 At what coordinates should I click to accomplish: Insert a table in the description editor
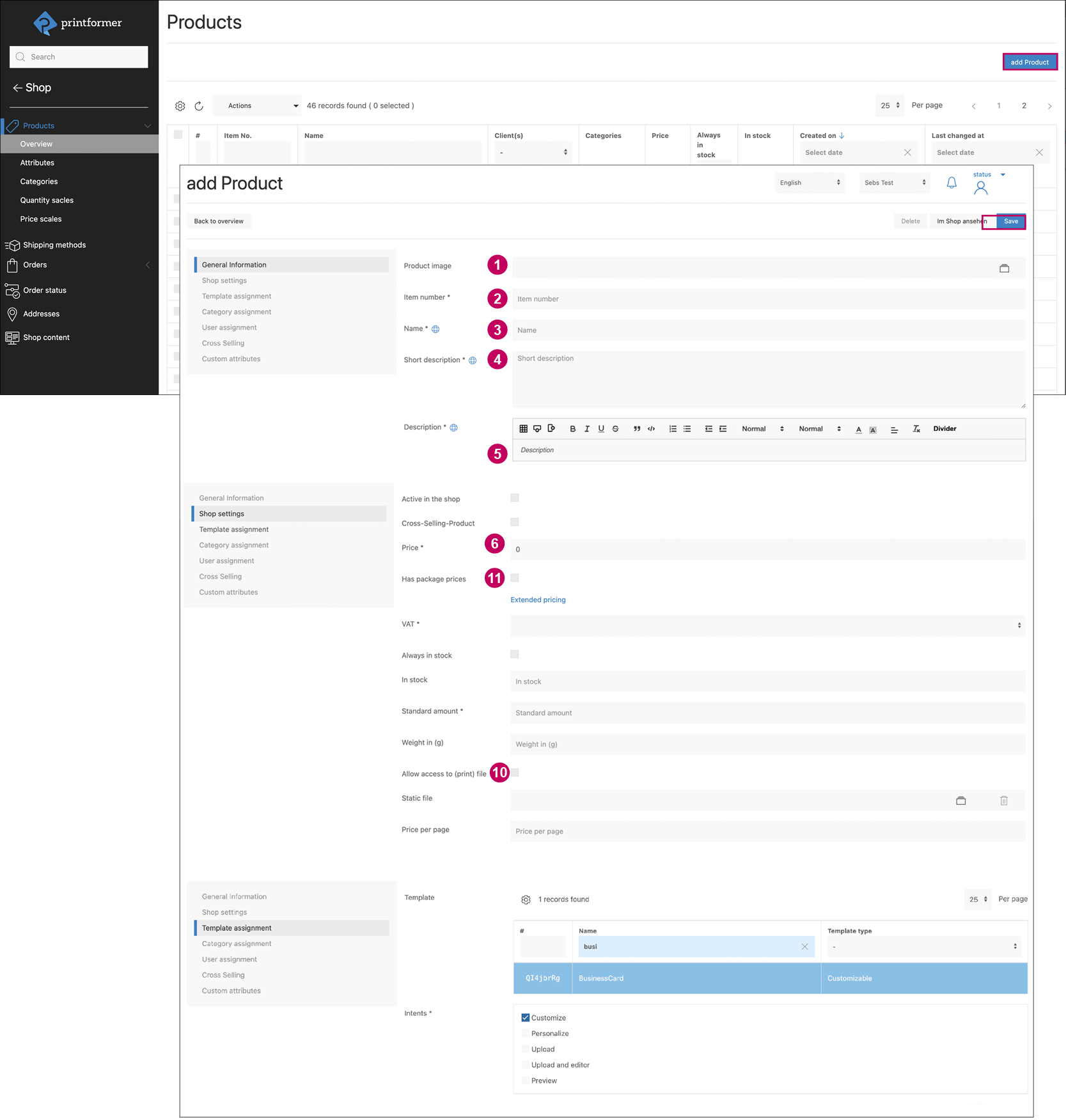tap(523, 429)
